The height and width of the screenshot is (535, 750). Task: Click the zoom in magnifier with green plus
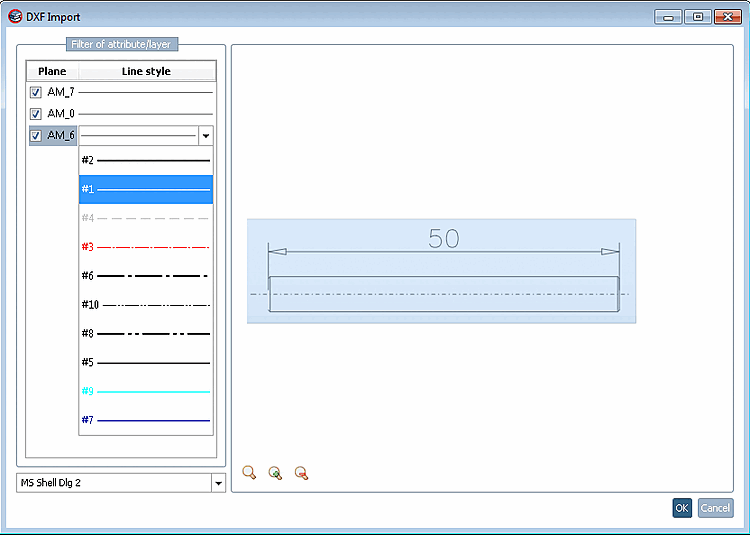[x=275, y=473]
